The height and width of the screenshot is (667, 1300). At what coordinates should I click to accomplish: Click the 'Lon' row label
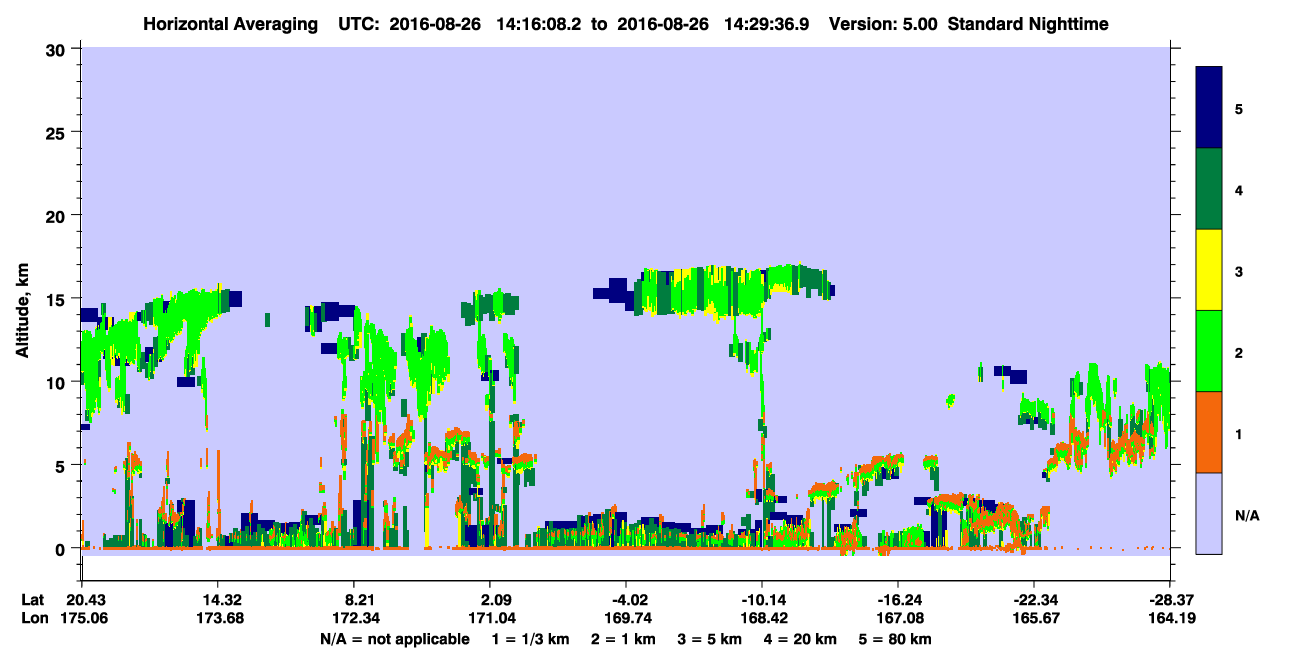(33, 619)
